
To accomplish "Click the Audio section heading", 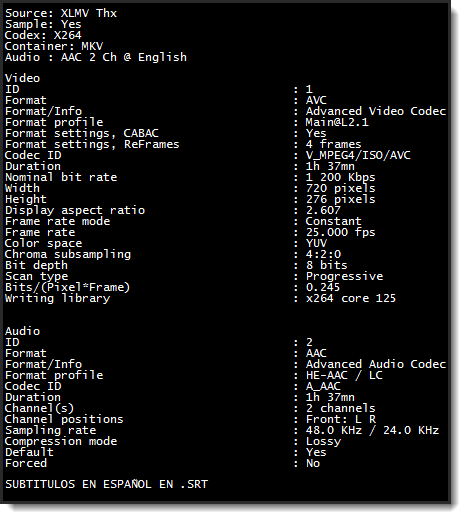I will click(x=22, y=331).
